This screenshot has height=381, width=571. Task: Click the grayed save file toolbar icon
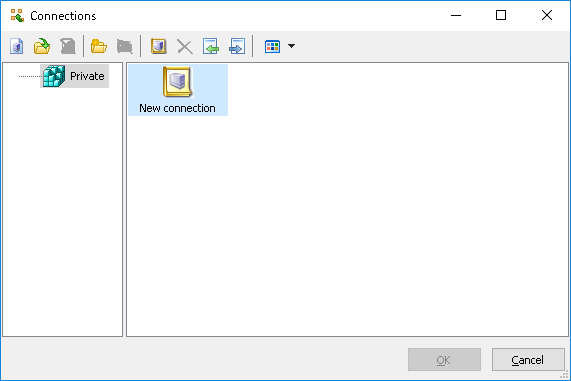[68, 46]
